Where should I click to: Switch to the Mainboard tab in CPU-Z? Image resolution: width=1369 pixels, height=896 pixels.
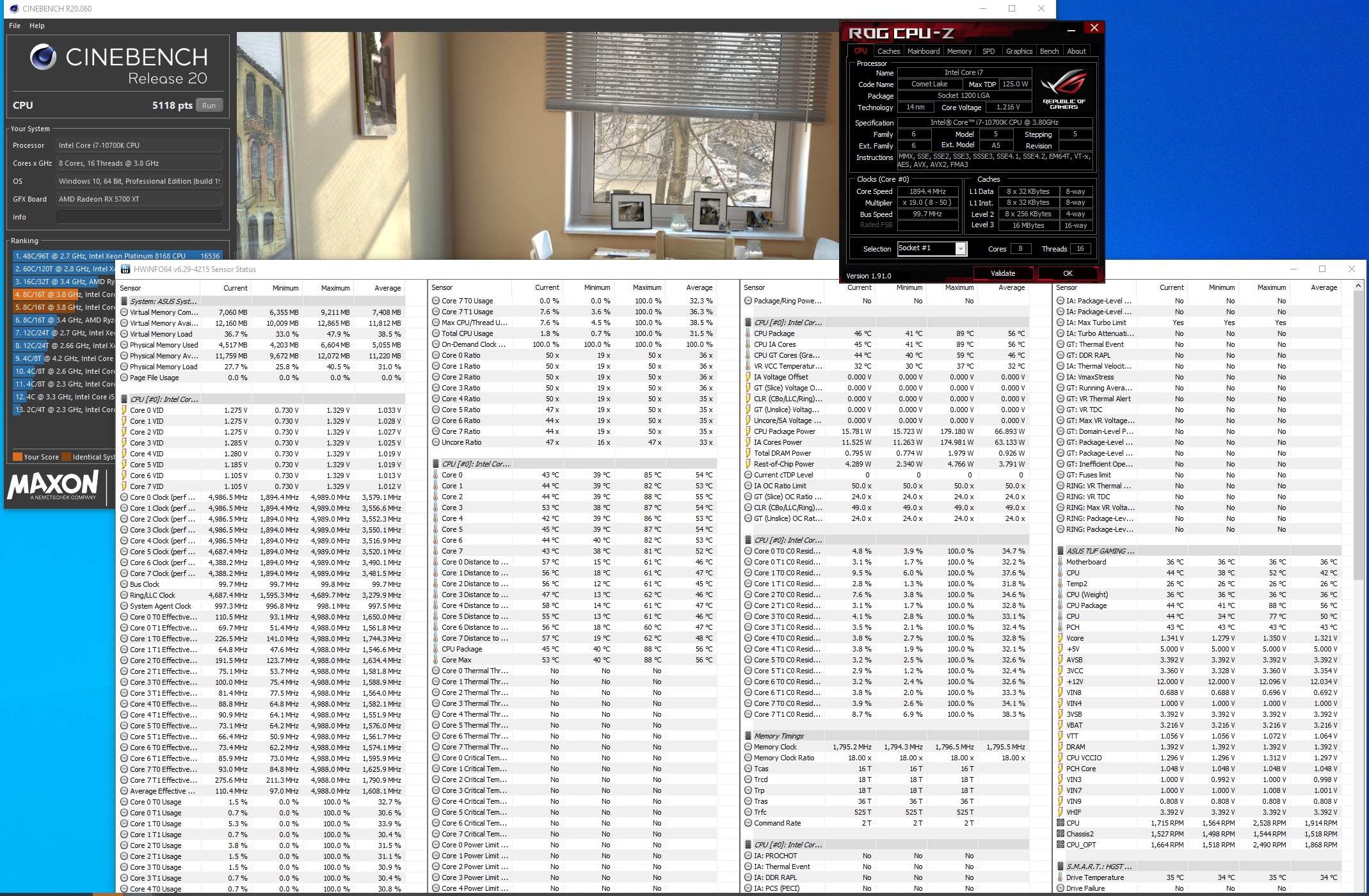924,51
